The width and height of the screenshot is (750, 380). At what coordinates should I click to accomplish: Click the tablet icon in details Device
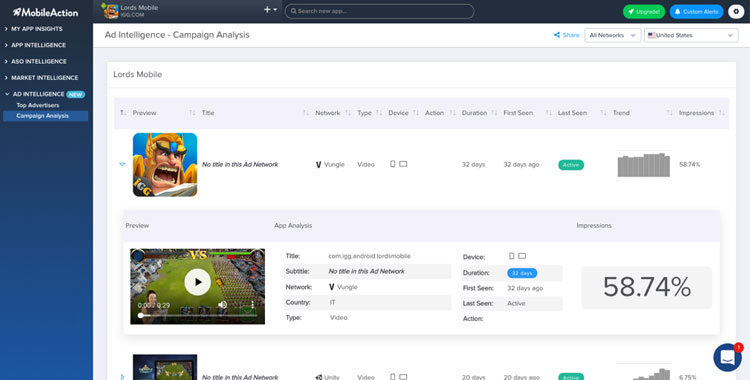tap(522, 256)
